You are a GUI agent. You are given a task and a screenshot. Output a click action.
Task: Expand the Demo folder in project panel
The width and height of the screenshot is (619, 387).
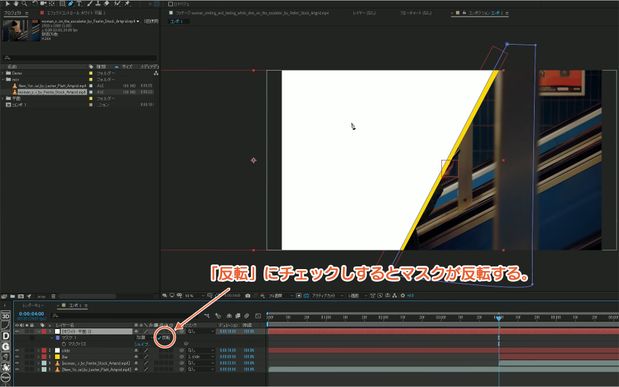3,73
